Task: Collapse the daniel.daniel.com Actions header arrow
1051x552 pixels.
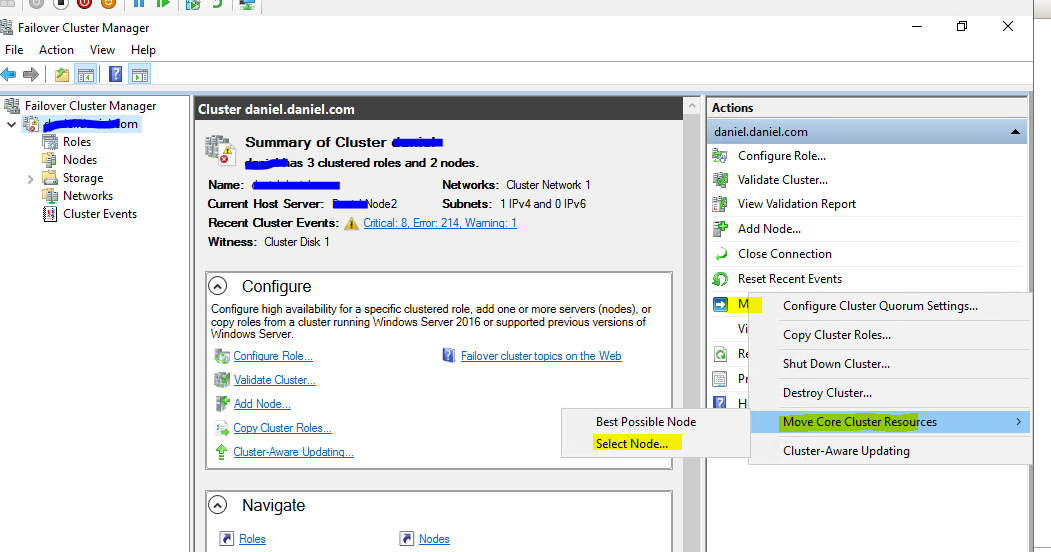Action: [1015, 132]
